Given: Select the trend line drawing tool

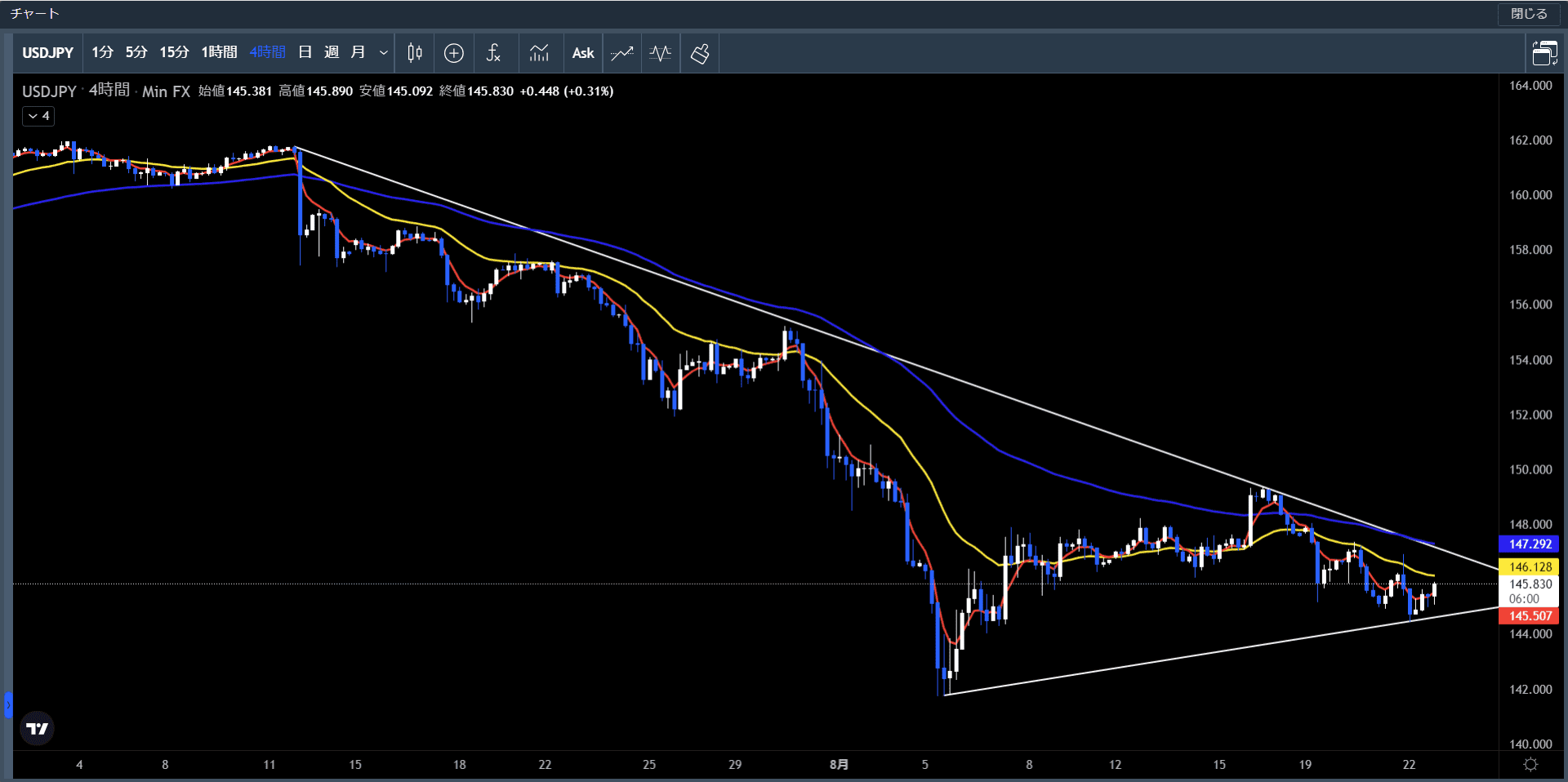Looking at the screenshot, I should [x=622, y=53].
